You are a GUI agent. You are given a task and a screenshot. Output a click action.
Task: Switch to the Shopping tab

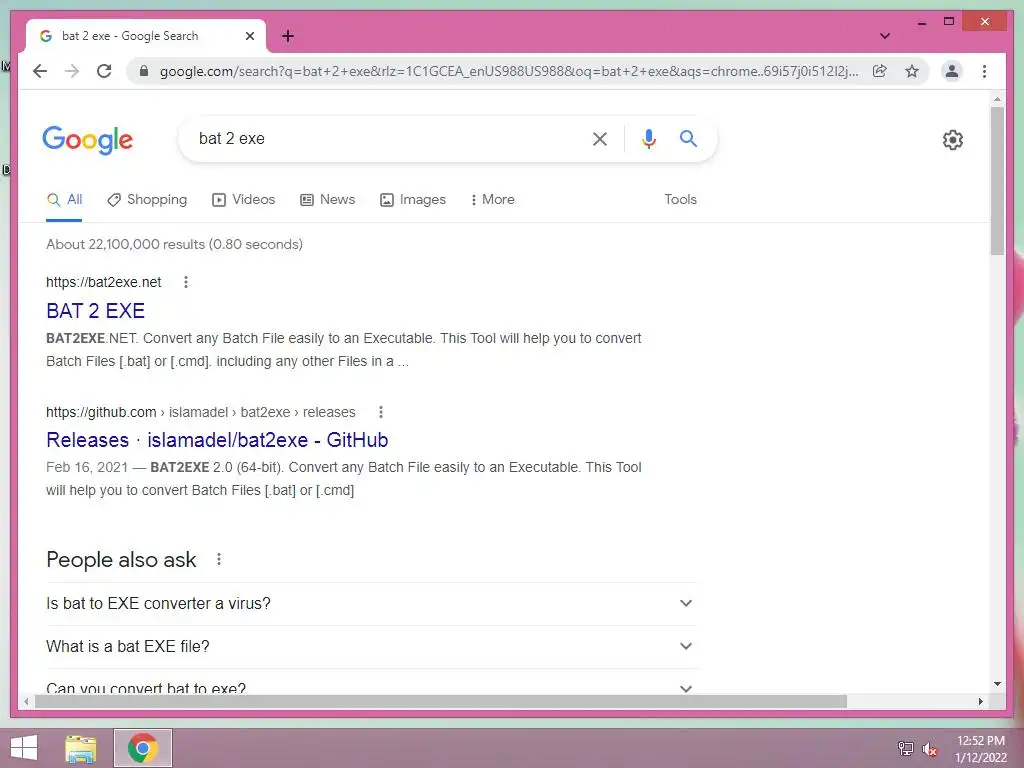pyautogui.click(x=147, y=200)
